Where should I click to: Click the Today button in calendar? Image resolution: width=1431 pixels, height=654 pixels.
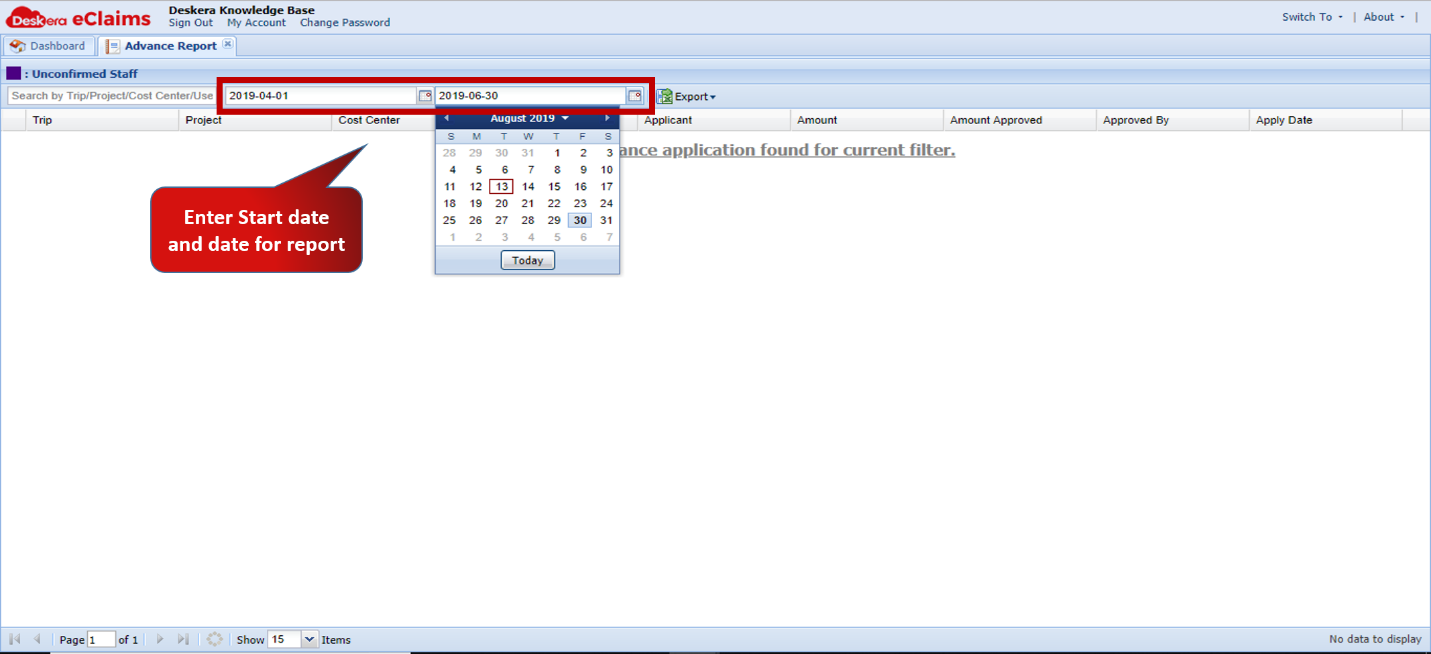527,260
